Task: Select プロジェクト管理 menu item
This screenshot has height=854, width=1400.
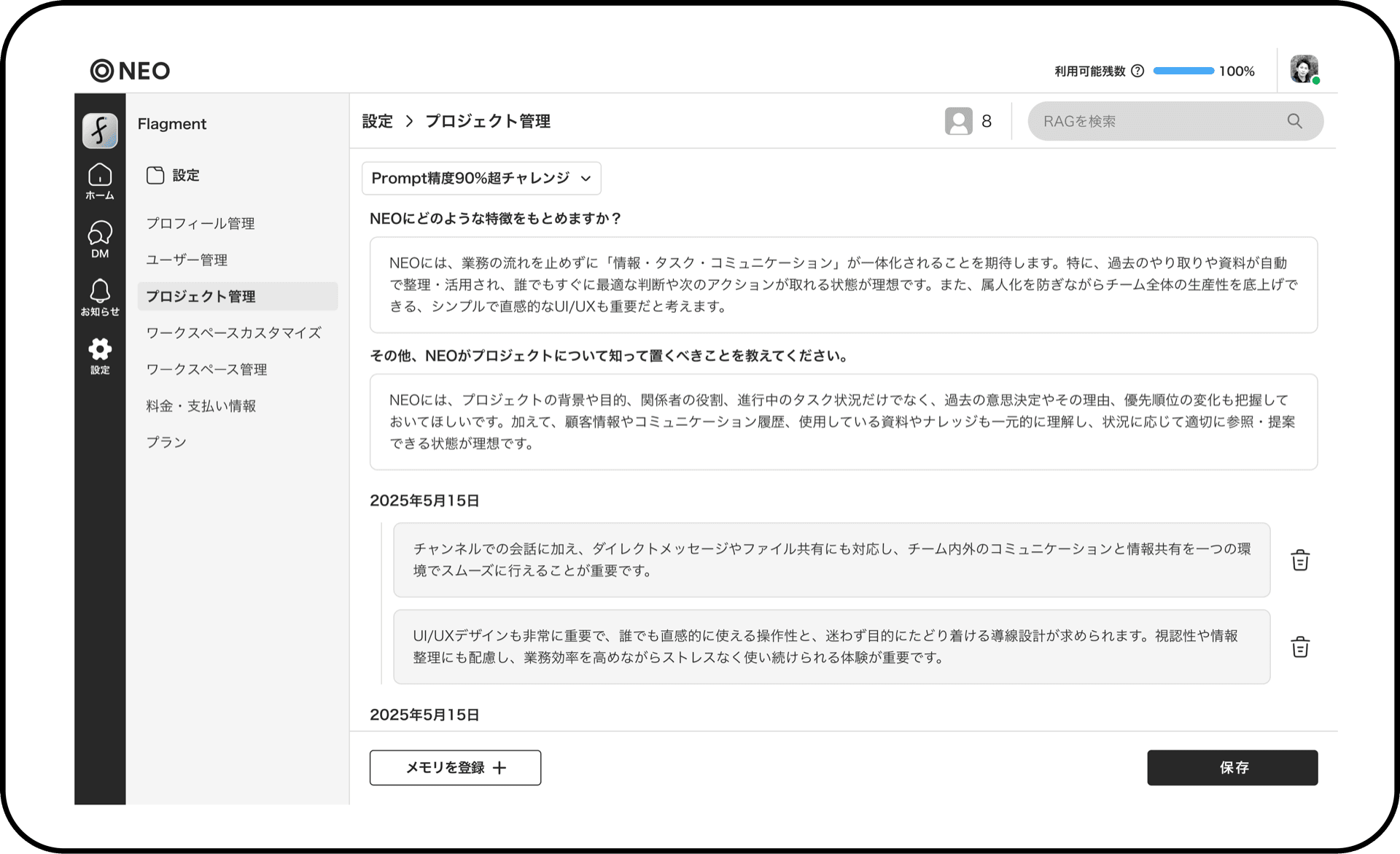Action: click(x=238, y=296)
